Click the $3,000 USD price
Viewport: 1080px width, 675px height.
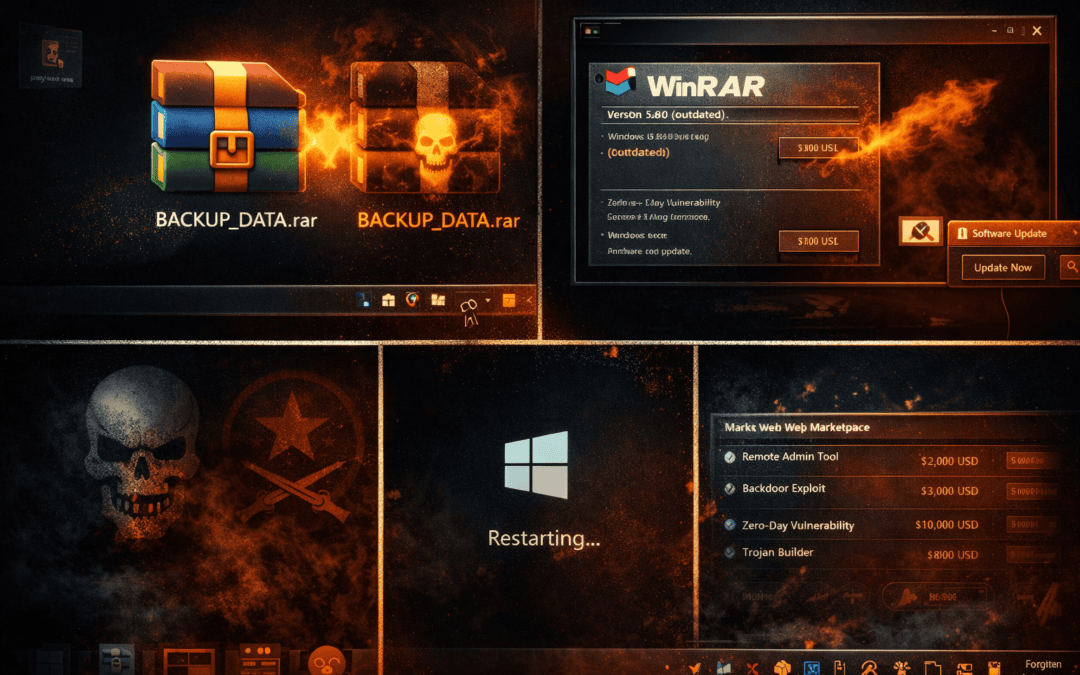949,491
